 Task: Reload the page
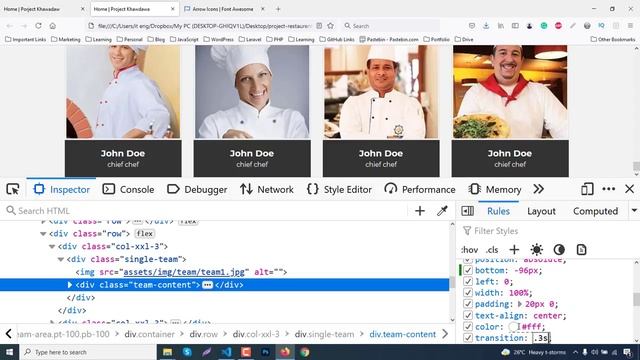click(x=38, y=26)
